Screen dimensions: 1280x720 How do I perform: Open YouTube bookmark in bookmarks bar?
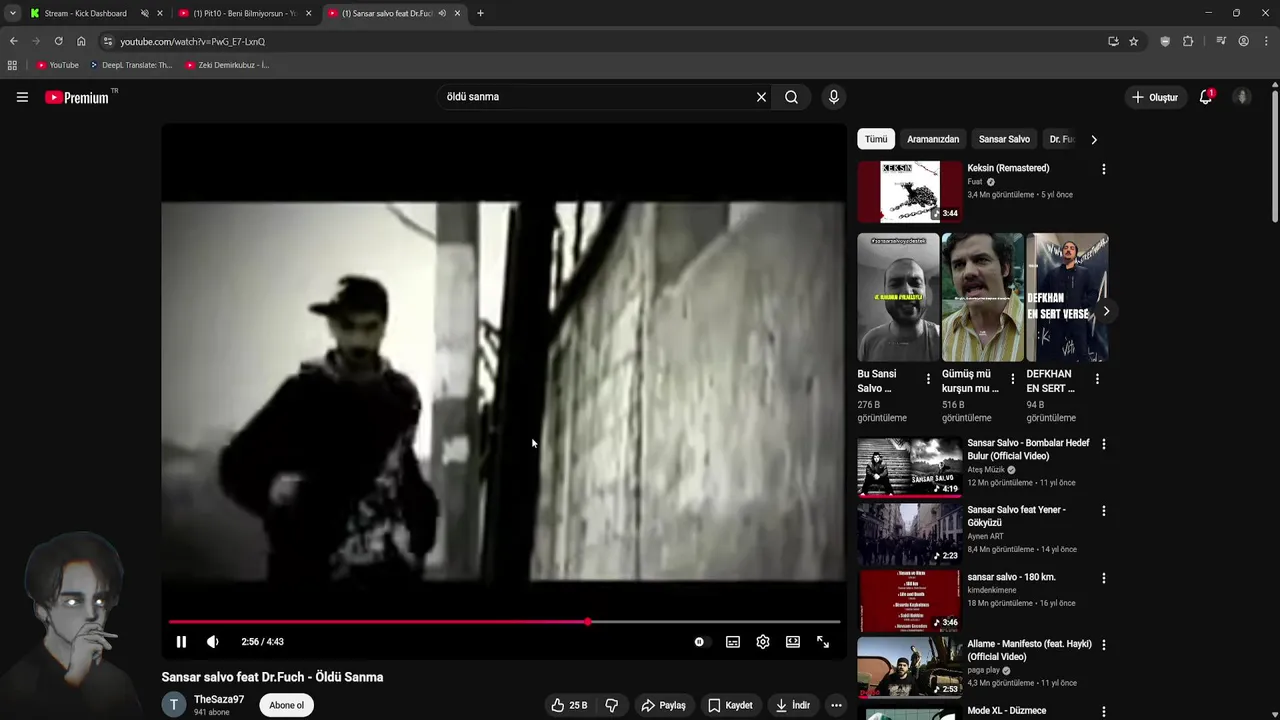click(x=57, y=65)
